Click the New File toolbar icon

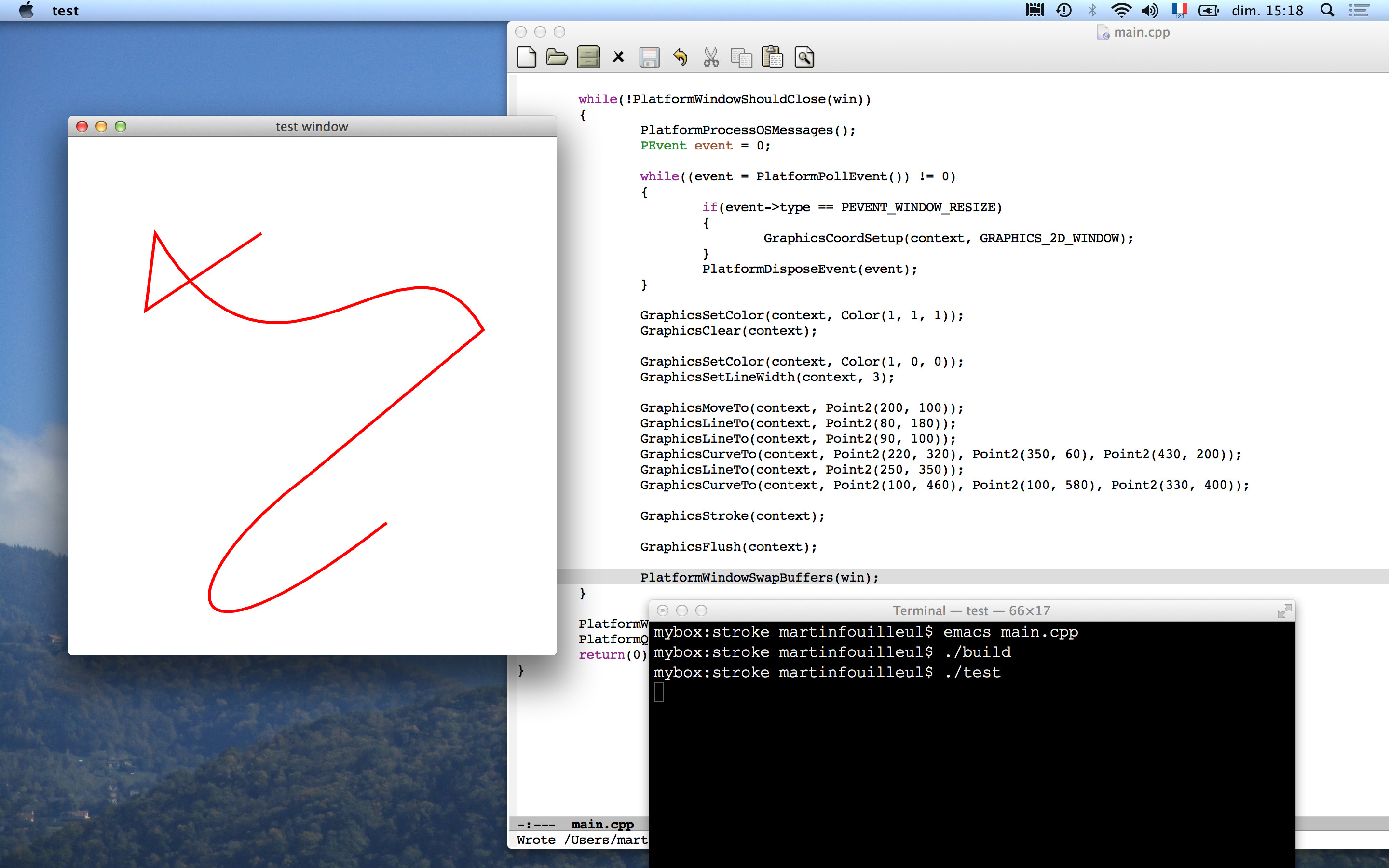click(526, 57)
